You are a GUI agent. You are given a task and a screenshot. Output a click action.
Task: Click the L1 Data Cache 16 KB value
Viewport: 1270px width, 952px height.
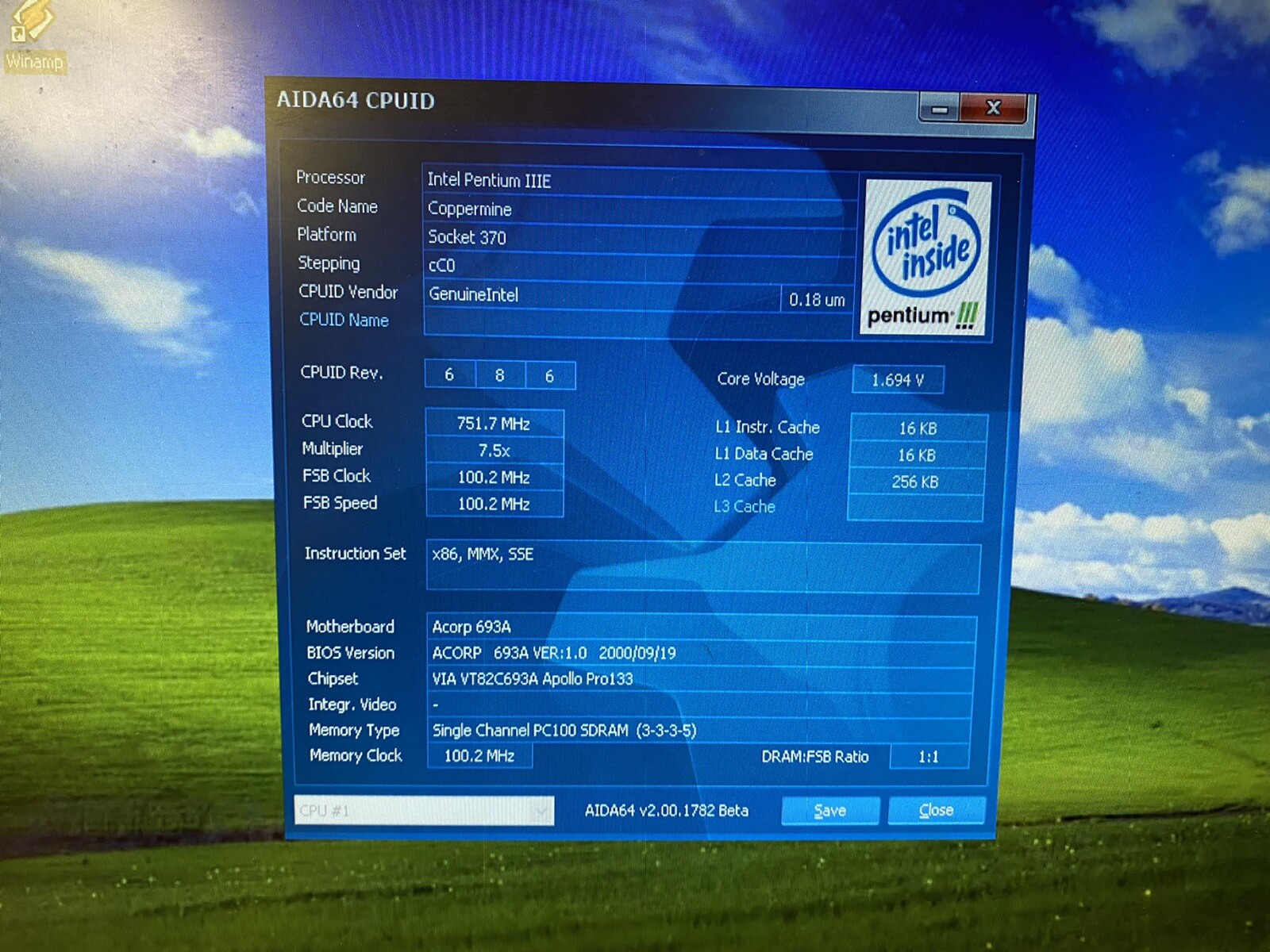coord(918,455)
